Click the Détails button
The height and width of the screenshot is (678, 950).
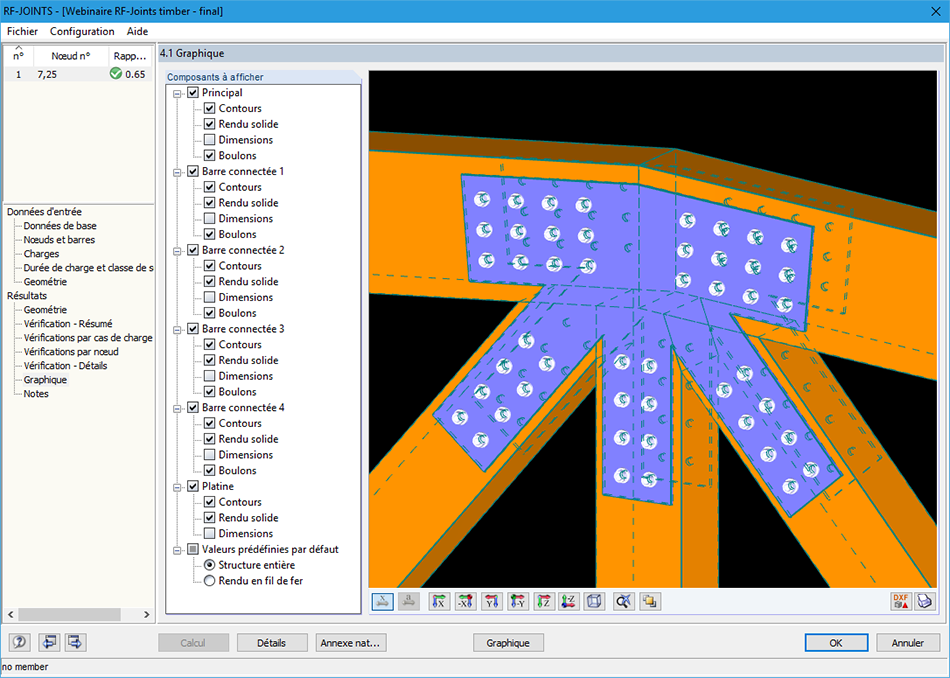tap(271, 643)
